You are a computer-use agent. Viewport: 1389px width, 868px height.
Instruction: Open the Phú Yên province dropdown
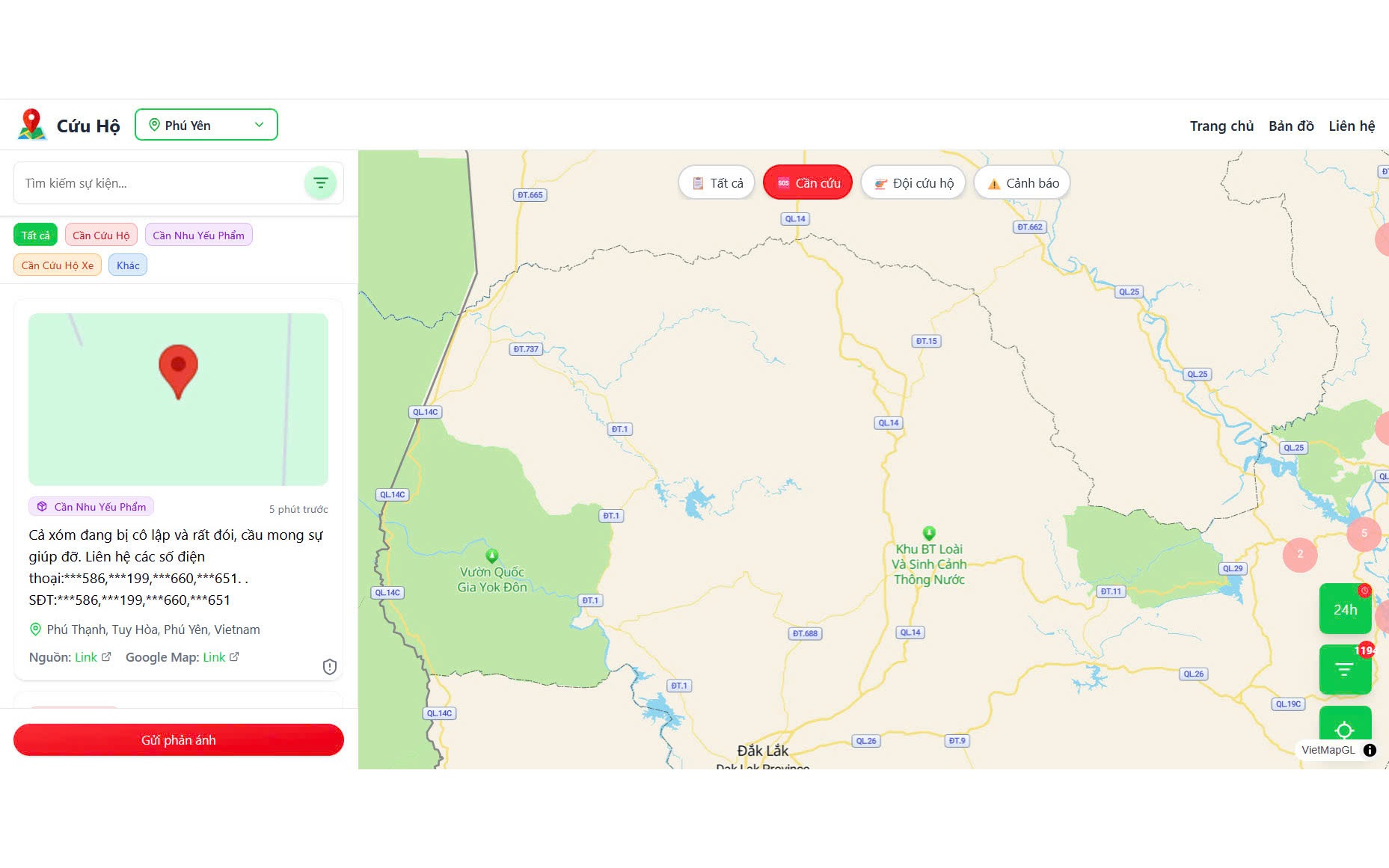[x=206, y=125]
